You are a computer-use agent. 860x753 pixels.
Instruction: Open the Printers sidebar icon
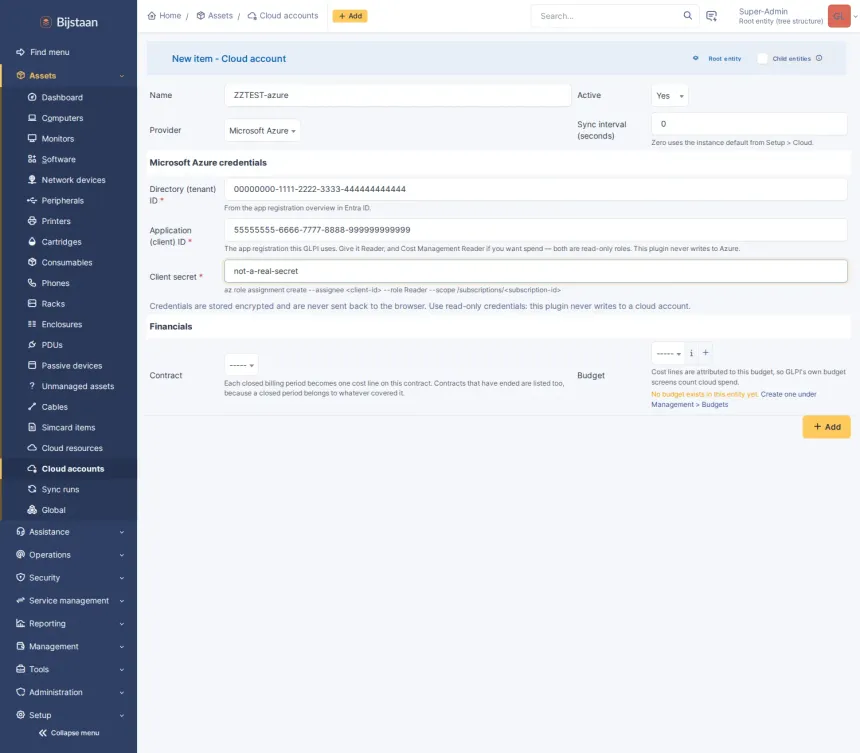pyautogui.click(x=32, y=221)
